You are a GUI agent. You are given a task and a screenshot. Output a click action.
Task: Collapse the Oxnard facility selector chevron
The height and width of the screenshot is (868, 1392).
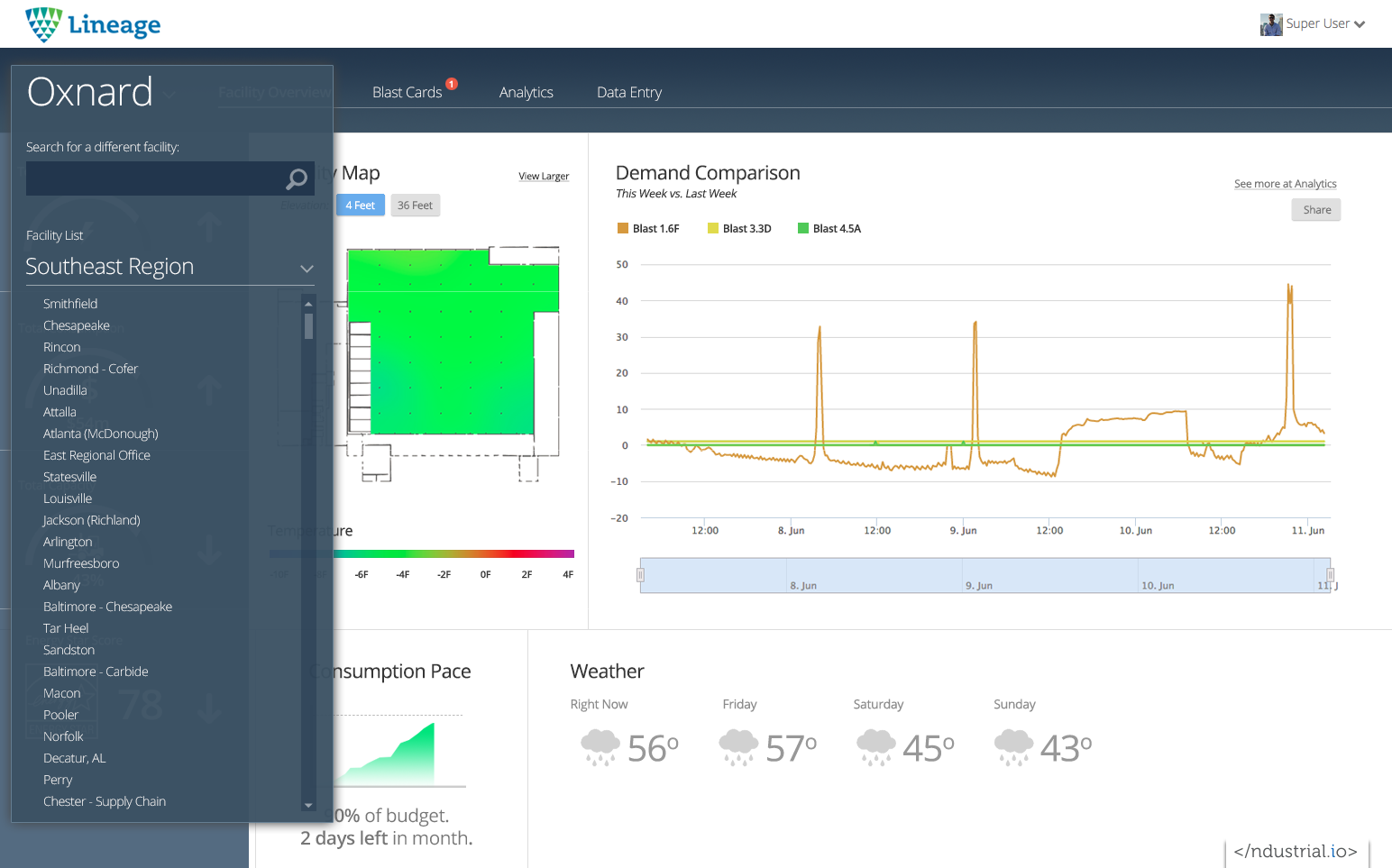[169, 95]
